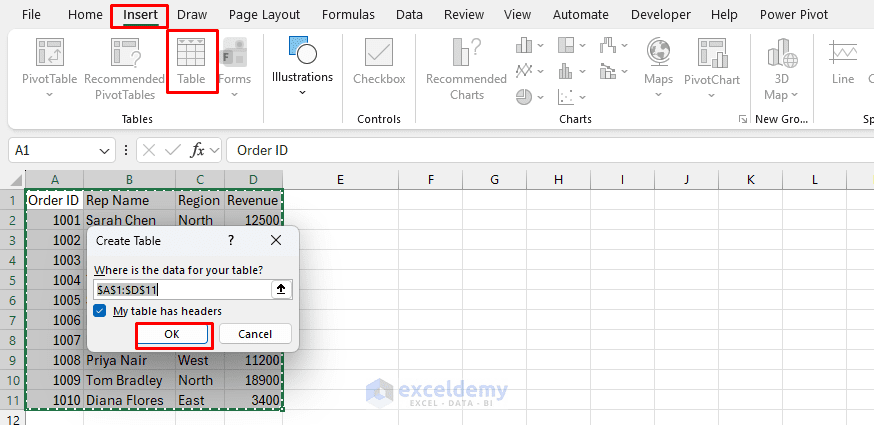Switch to the Page Layout tab
Image resolution: width=874 pixels, height=425 pixels.
pyautogui.click(x=264, y=15)
